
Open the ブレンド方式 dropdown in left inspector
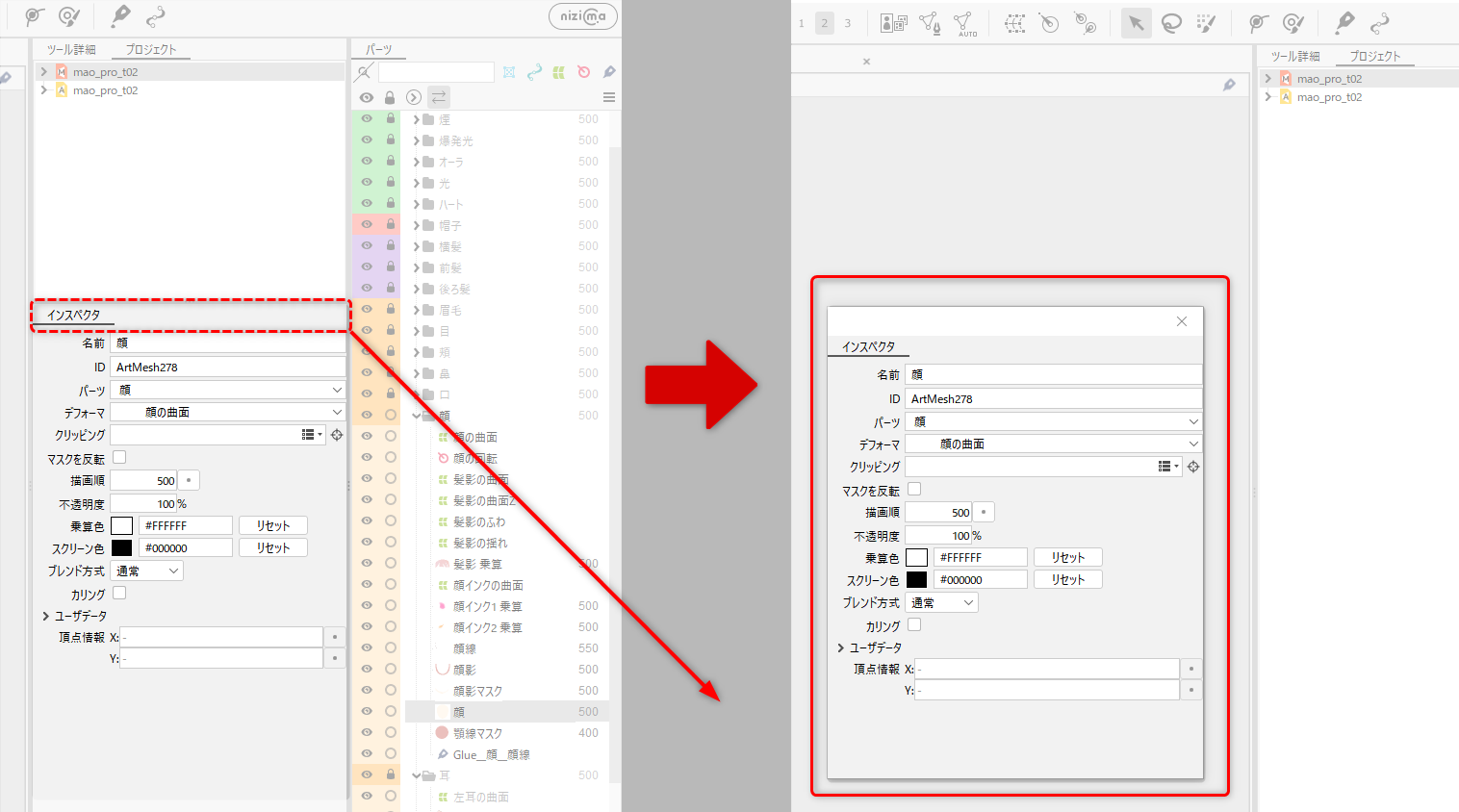(x=147, y=571)
